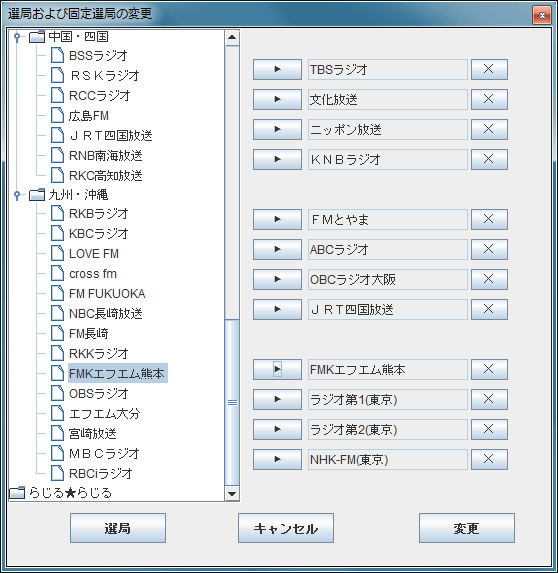Click the play arrow beside ラジオ第2(東京)

click(277, 429)
